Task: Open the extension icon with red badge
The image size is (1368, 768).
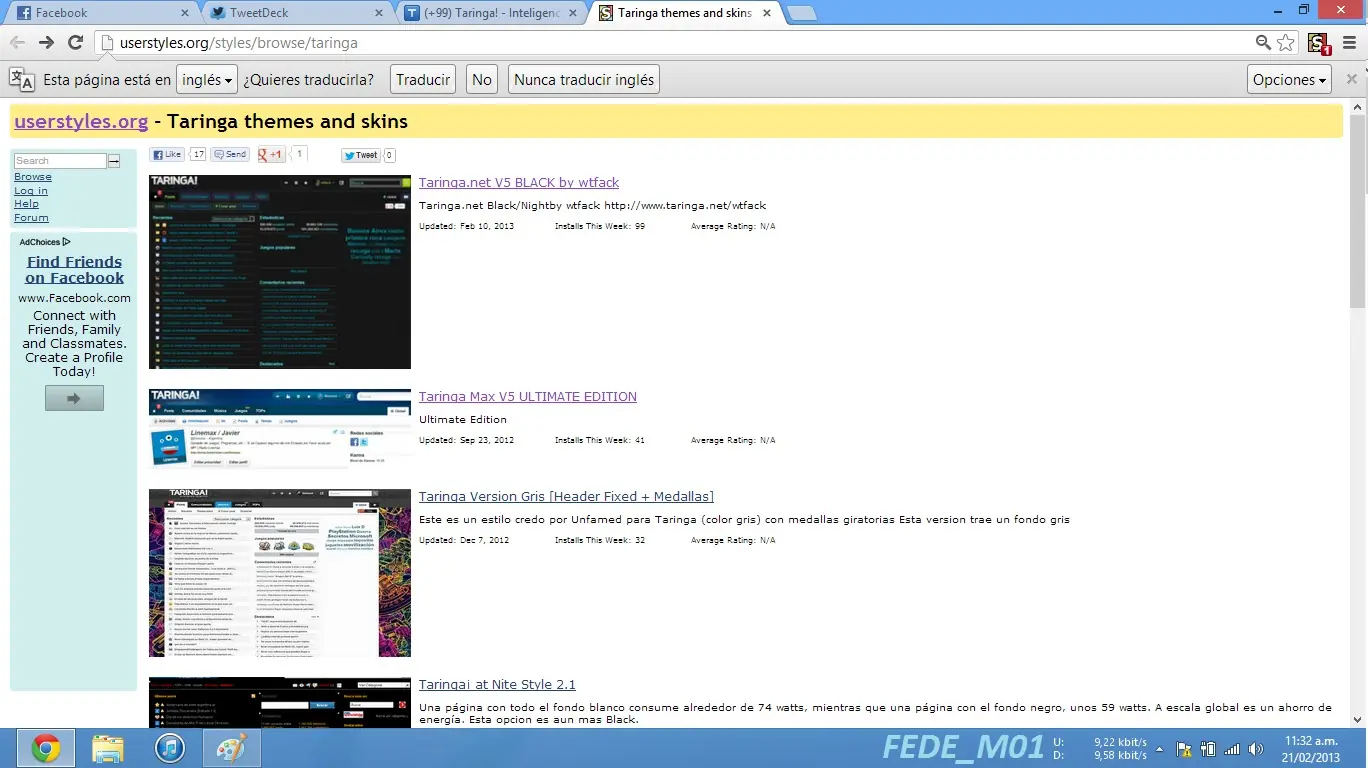Action: click(1319, 43)
